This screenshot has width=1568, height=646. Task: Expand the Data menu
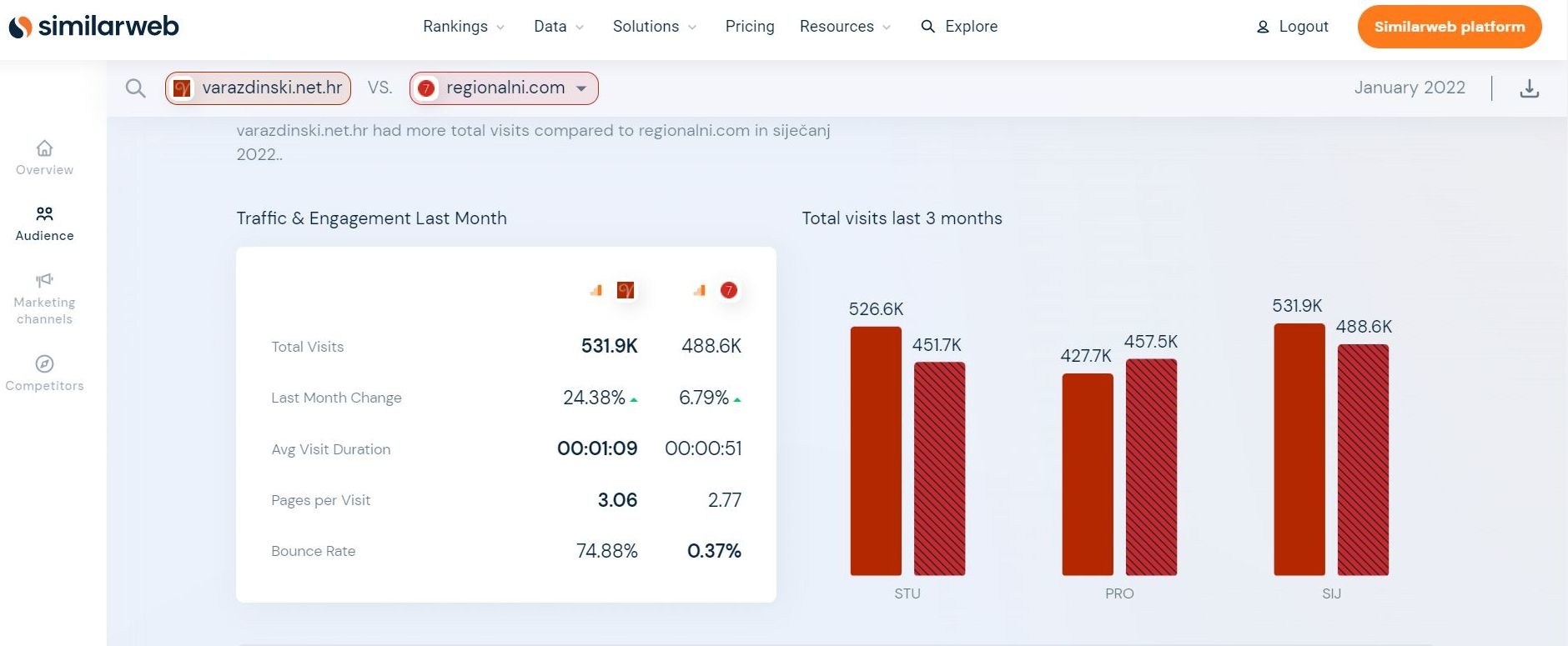point(559,27)
